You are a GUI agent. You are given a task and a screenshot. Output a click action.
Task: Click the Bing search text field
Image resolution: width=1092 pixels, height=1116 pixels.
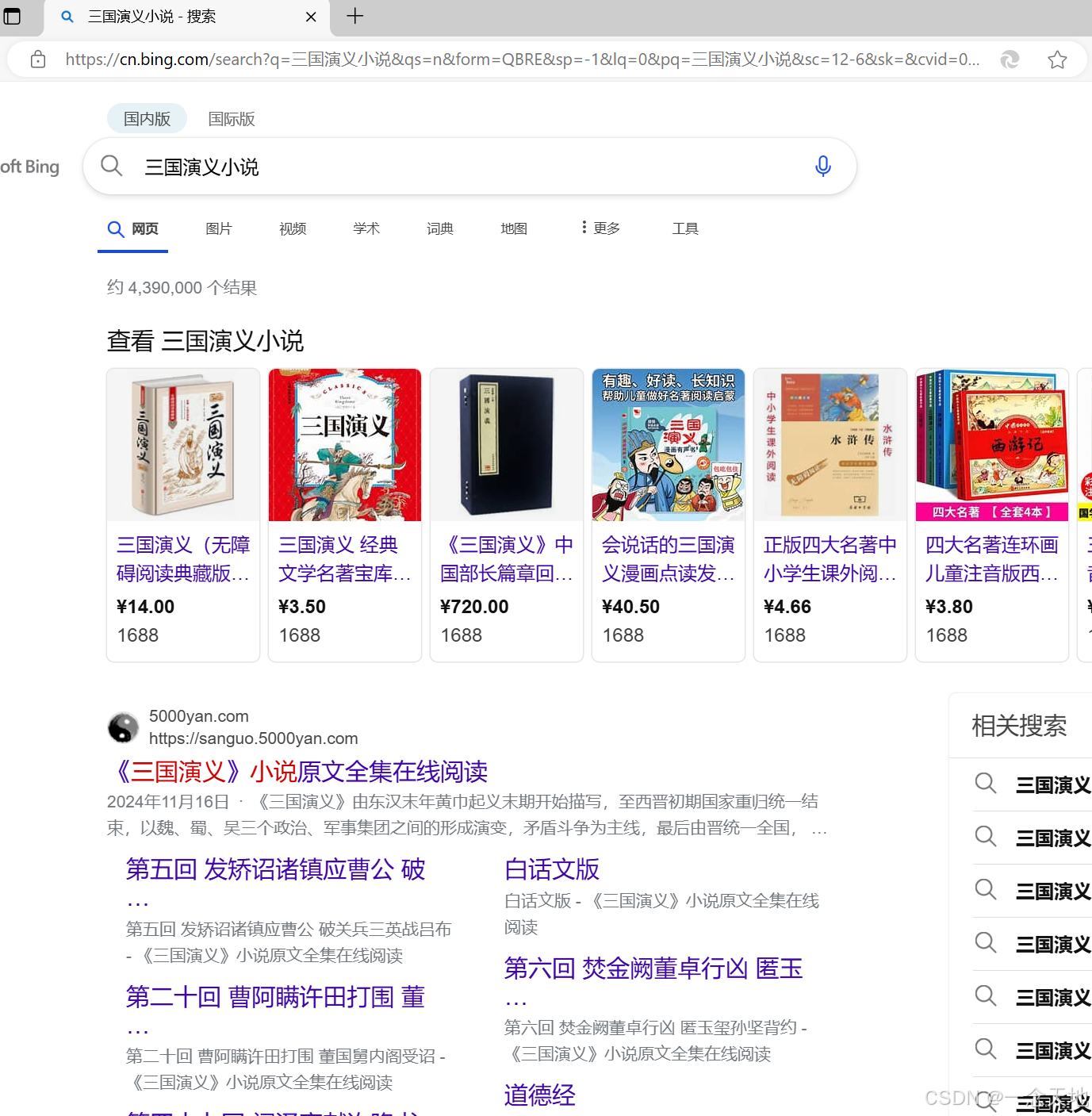coord(468,167)
